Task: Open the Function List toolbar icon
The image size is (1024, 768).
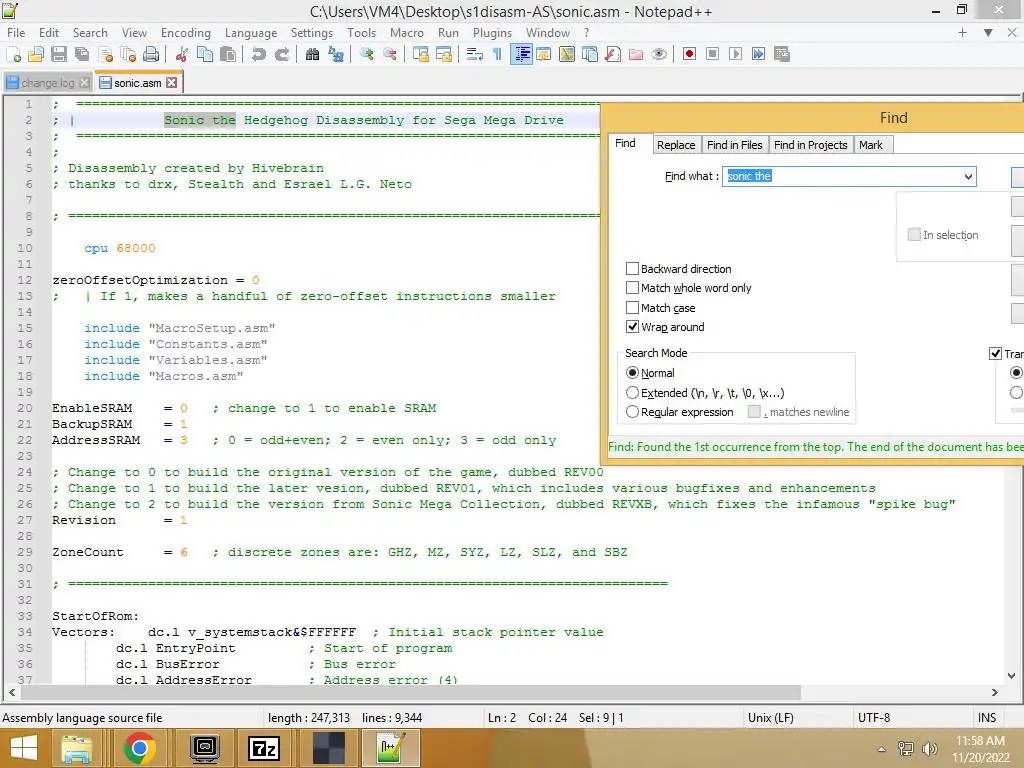Action: [x=613, y=54]
